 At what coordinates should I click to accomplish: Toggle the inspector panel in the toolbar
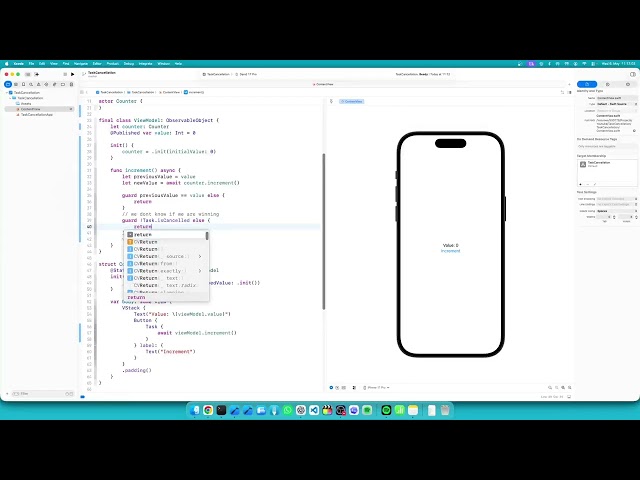633,74
